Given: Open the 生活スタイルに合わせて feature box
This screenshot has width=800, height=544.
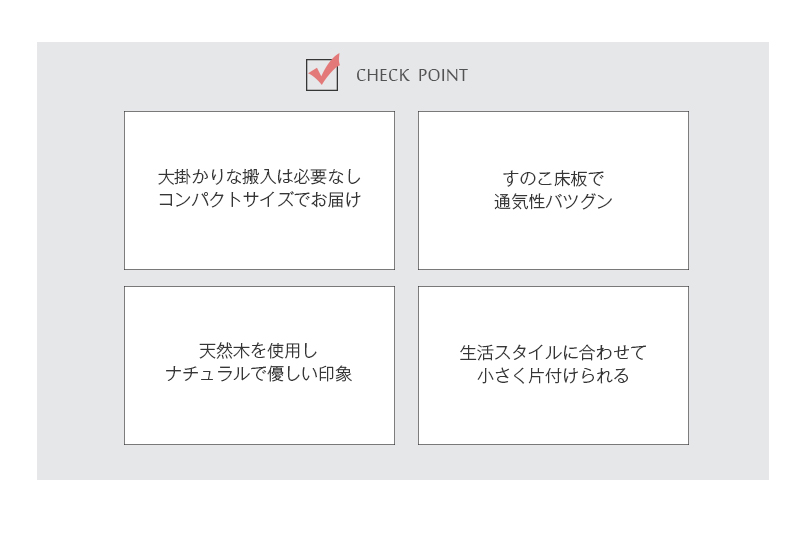Looking at the screenshot, I should 554,365.
